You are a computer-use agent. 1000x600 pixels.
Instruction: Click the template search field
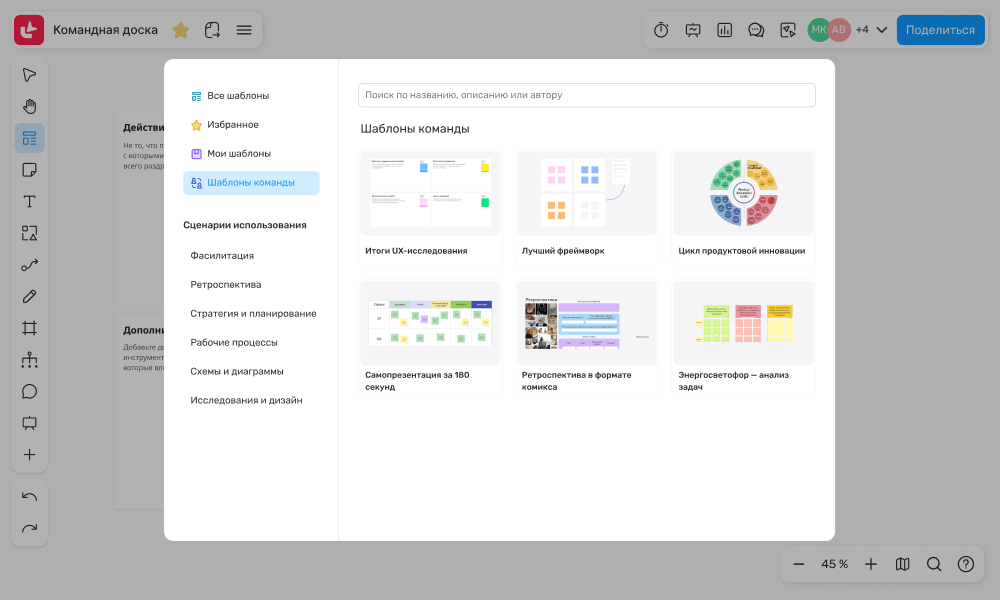(587, 95)
